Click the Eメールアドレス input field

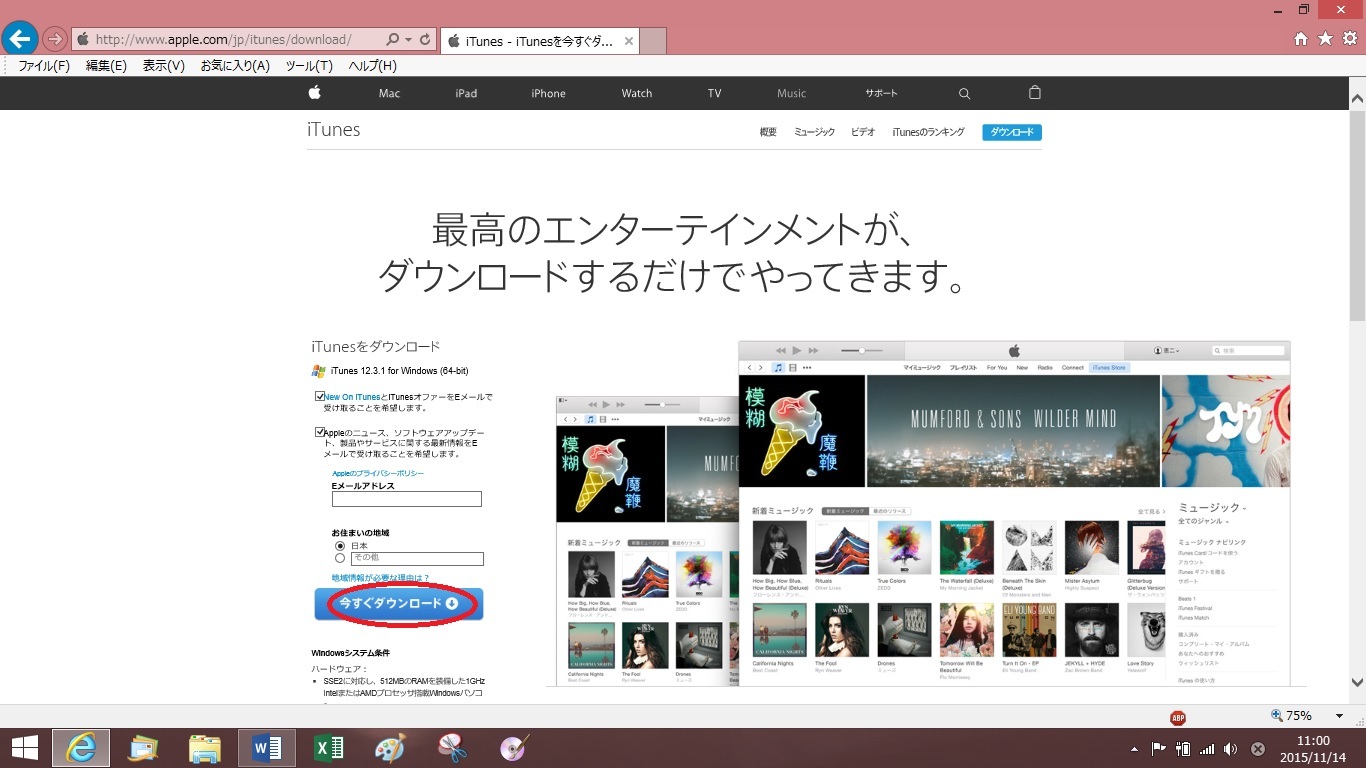[x=407, y=499]
